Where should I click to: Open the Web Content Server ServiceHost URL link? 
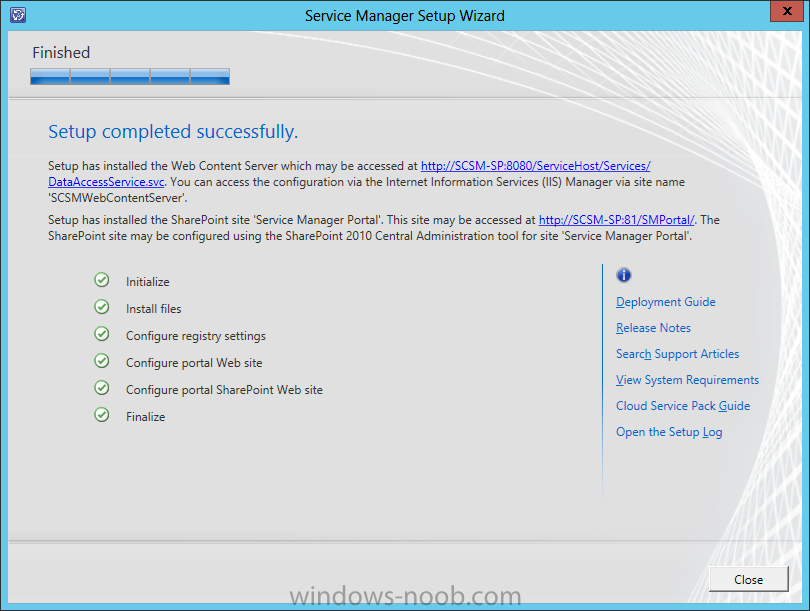[536, 166]
